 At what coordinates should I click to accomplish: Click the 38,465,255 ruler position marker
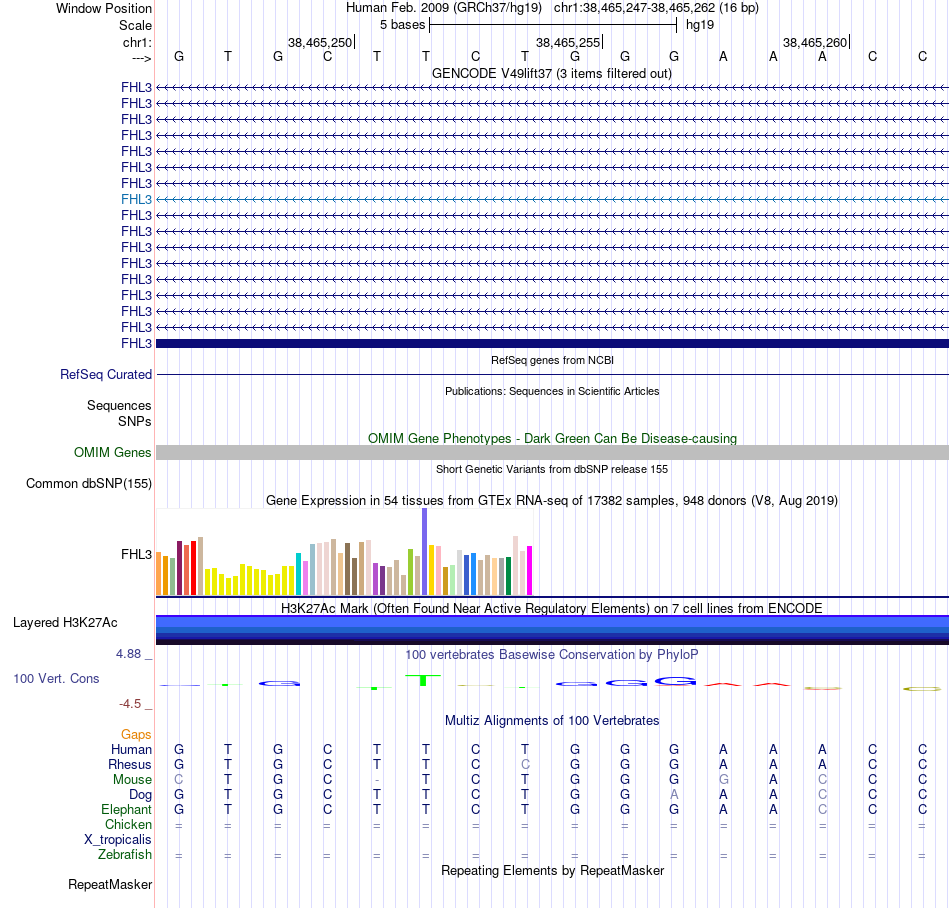568,42
